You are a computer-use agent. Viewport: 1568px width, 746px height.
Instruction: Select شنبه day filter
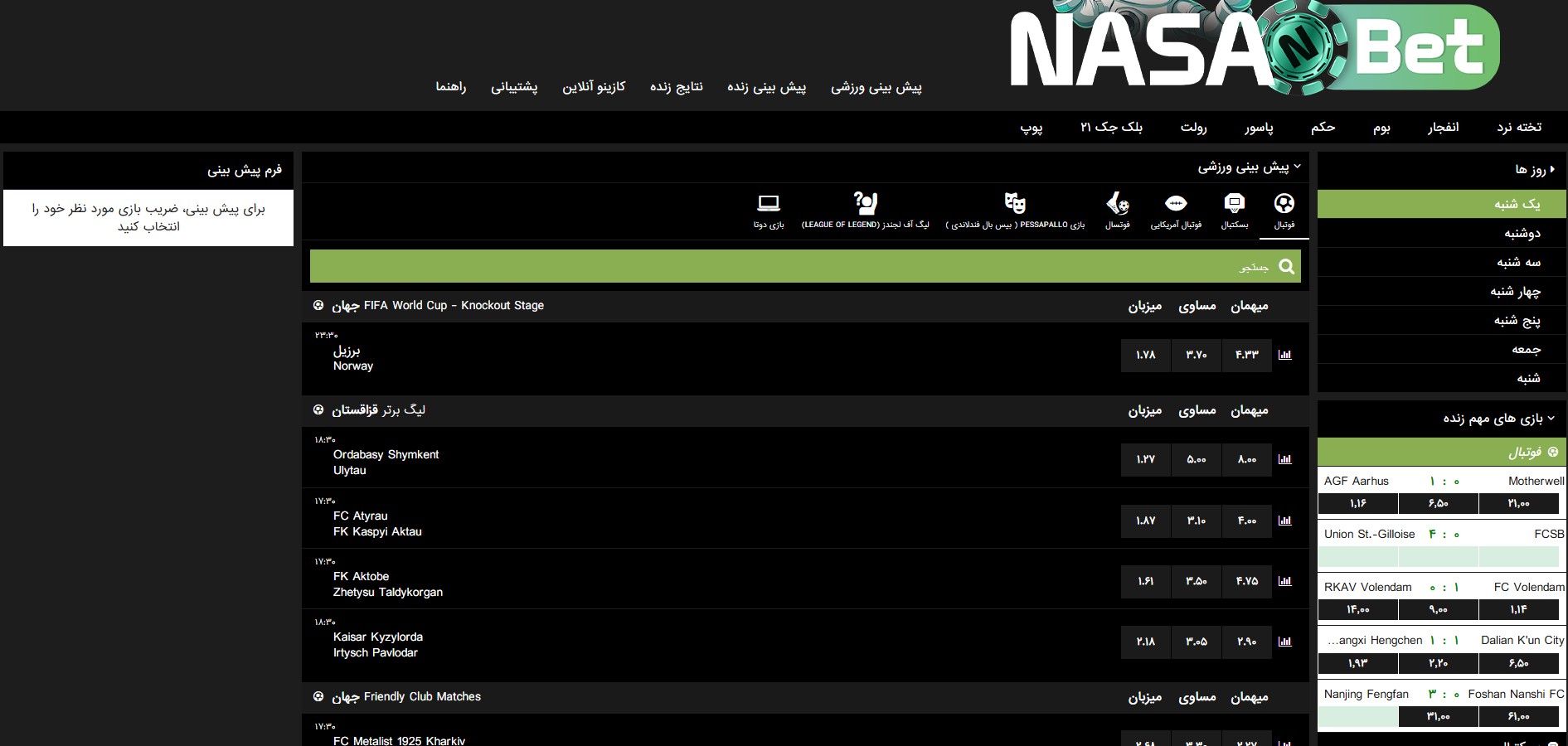click(1441, 378)
